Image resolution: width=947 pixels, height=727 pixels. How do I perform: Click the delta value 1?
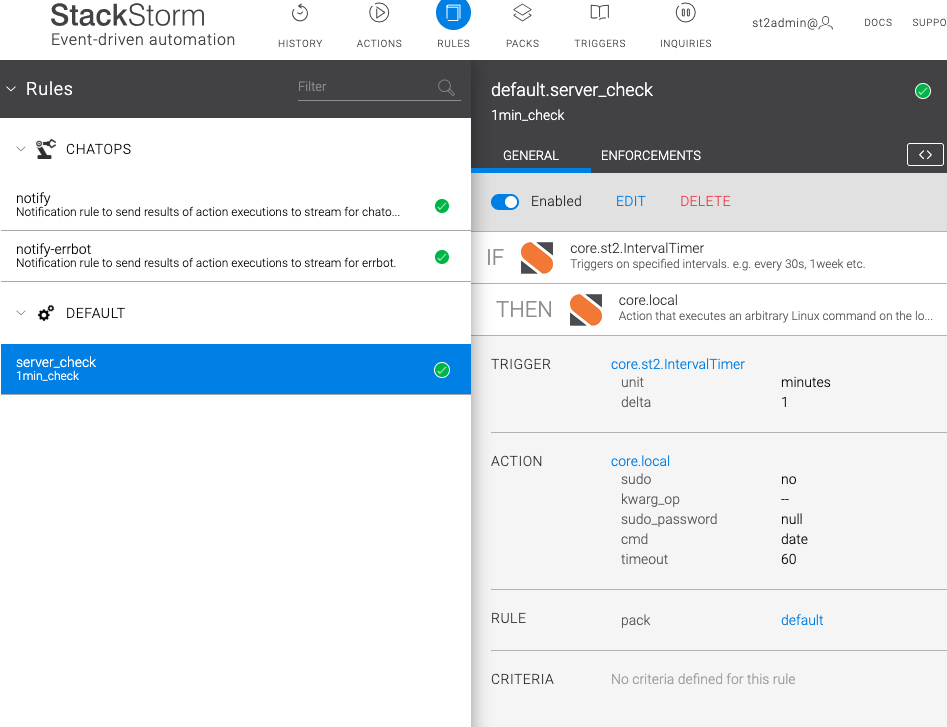tap(785, 402)
